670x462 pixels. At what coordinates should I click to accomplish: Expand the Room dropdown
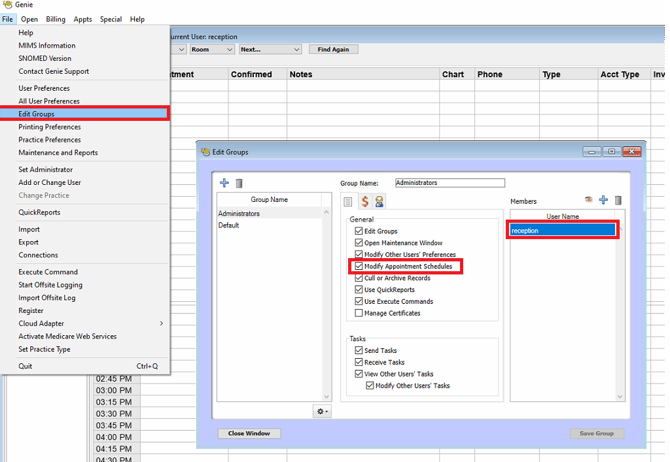(x=211, y=49)
